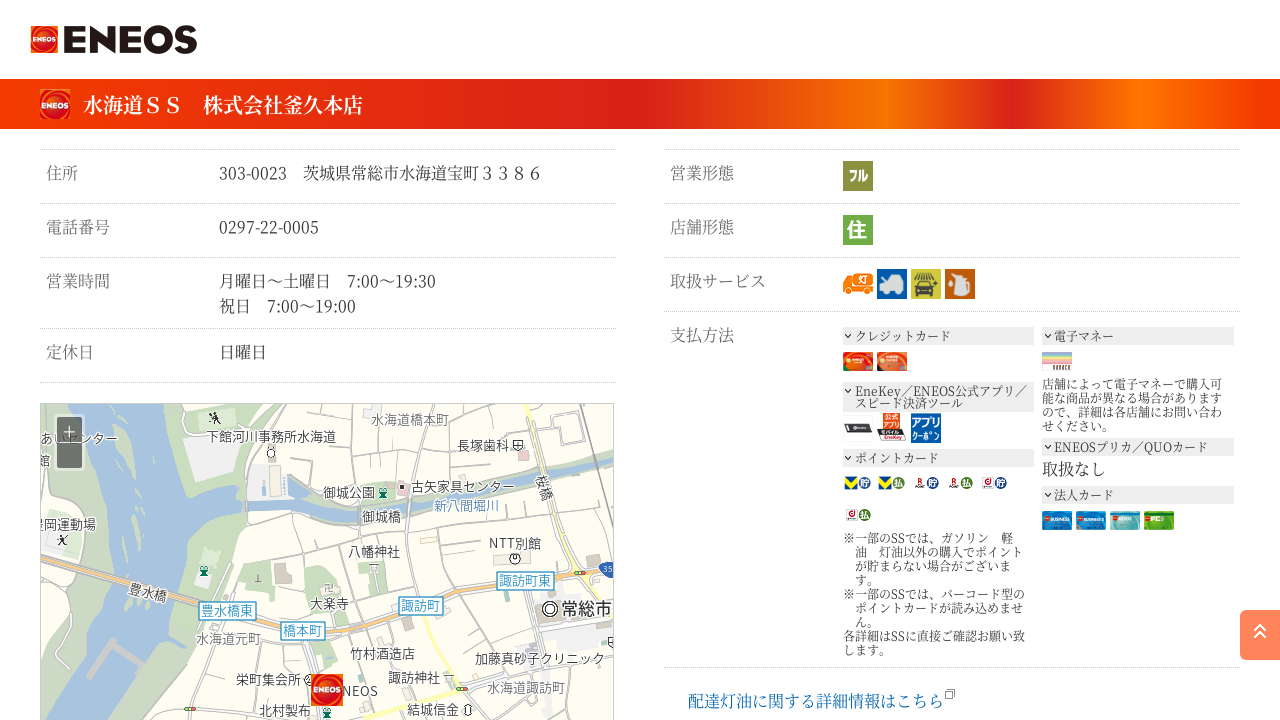Click the d Point earn (貯) icon
Screen dimensions: 1280x720
(994, 483)
